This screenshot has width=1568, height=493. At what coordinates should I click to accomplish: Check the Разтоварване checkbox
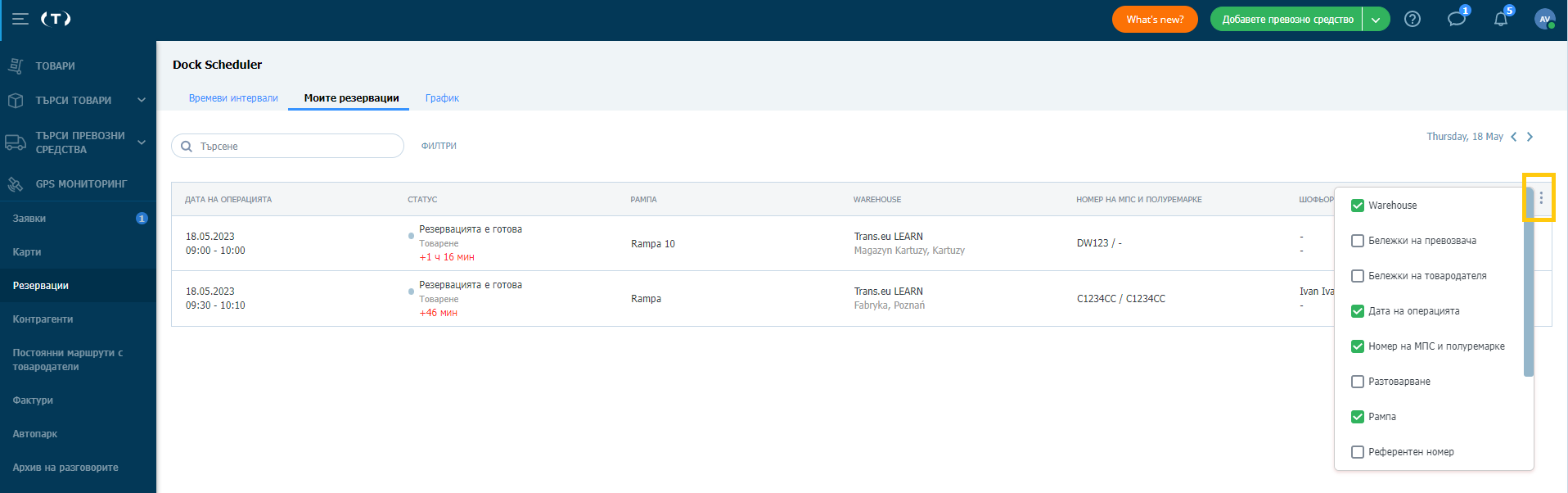pos(1358,382)
